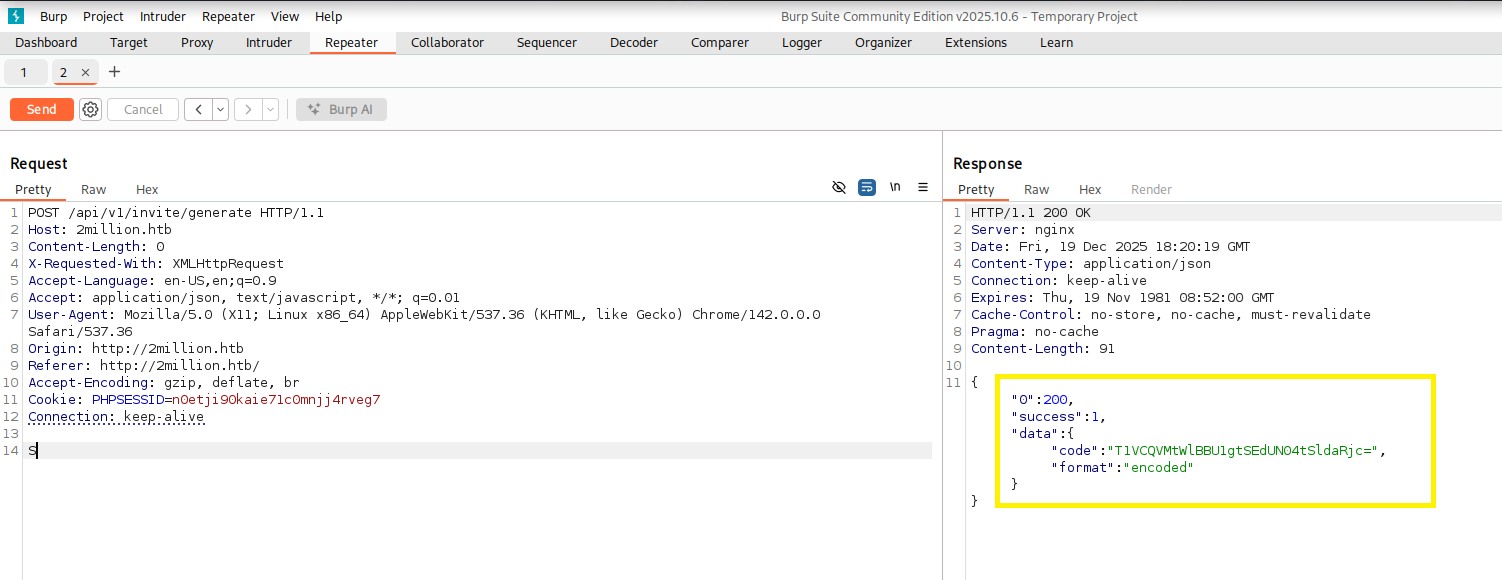Screen dimensions: 1502x580
Task: Open the request editor hamburger menu
Action: pyautogui.click(x=923, y=188)
